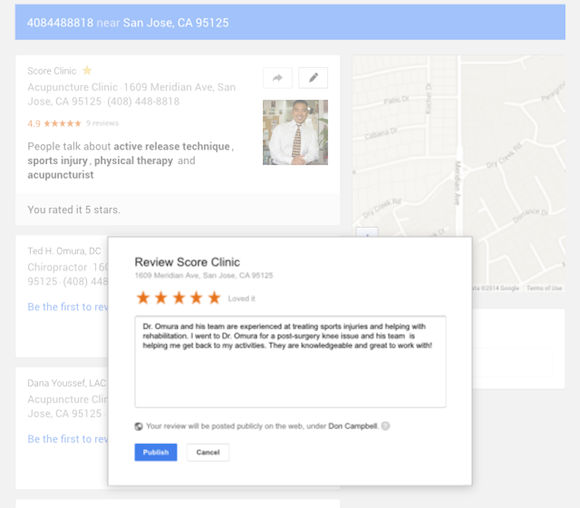
Task: Select the second star in review dialog
Action: (x=161, y=297)
